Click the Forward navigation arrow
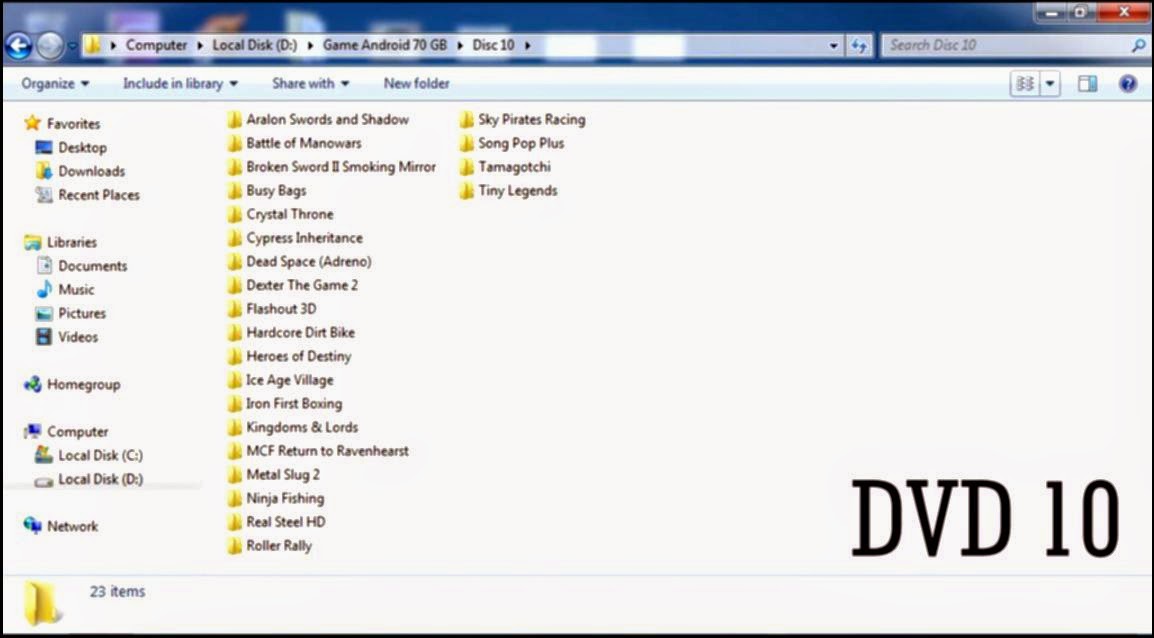This screenshot has height=638, width=1154. 50,46
